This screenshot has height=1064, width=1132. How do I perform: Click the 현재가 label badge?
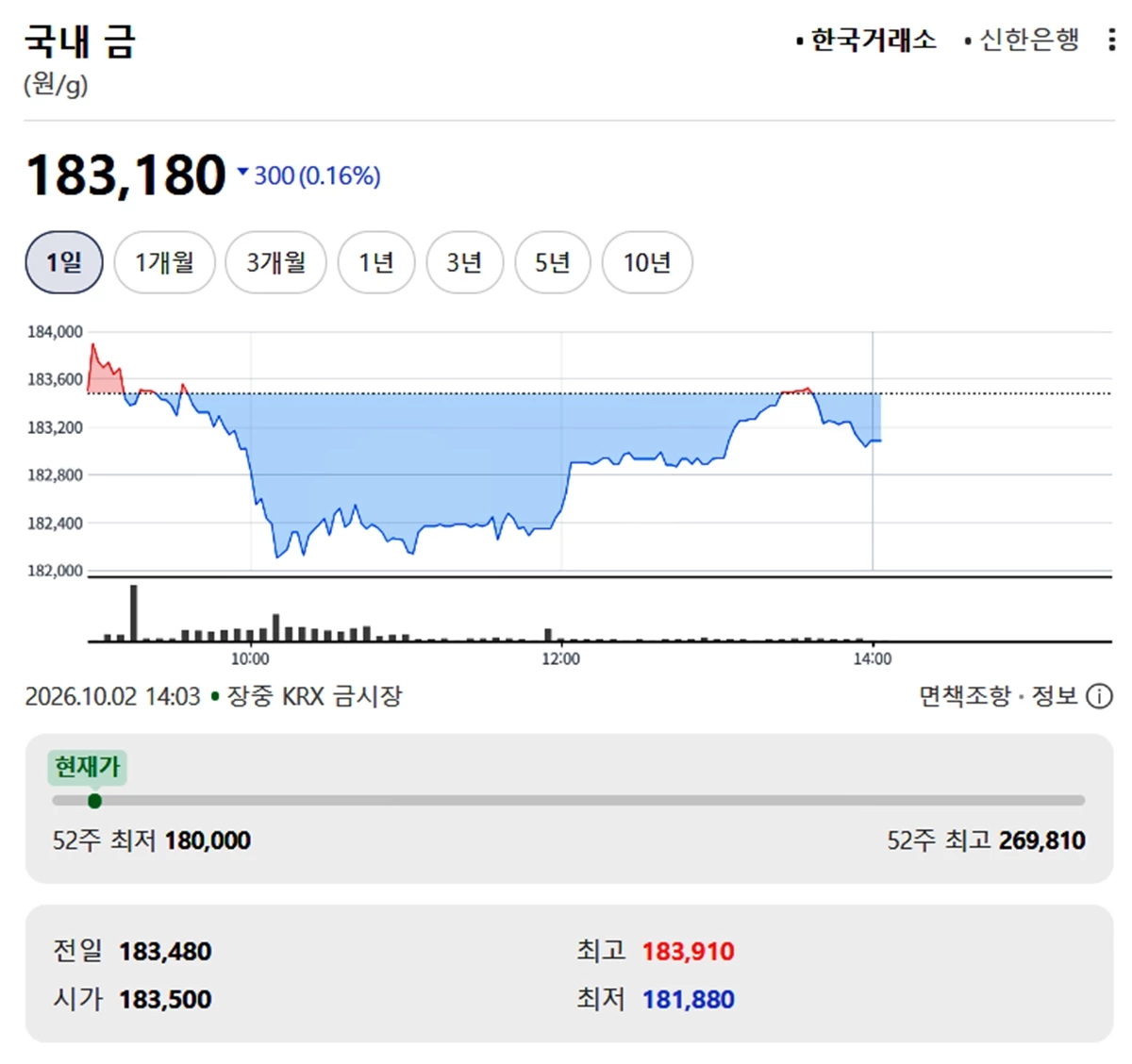(x=87, y=767)
